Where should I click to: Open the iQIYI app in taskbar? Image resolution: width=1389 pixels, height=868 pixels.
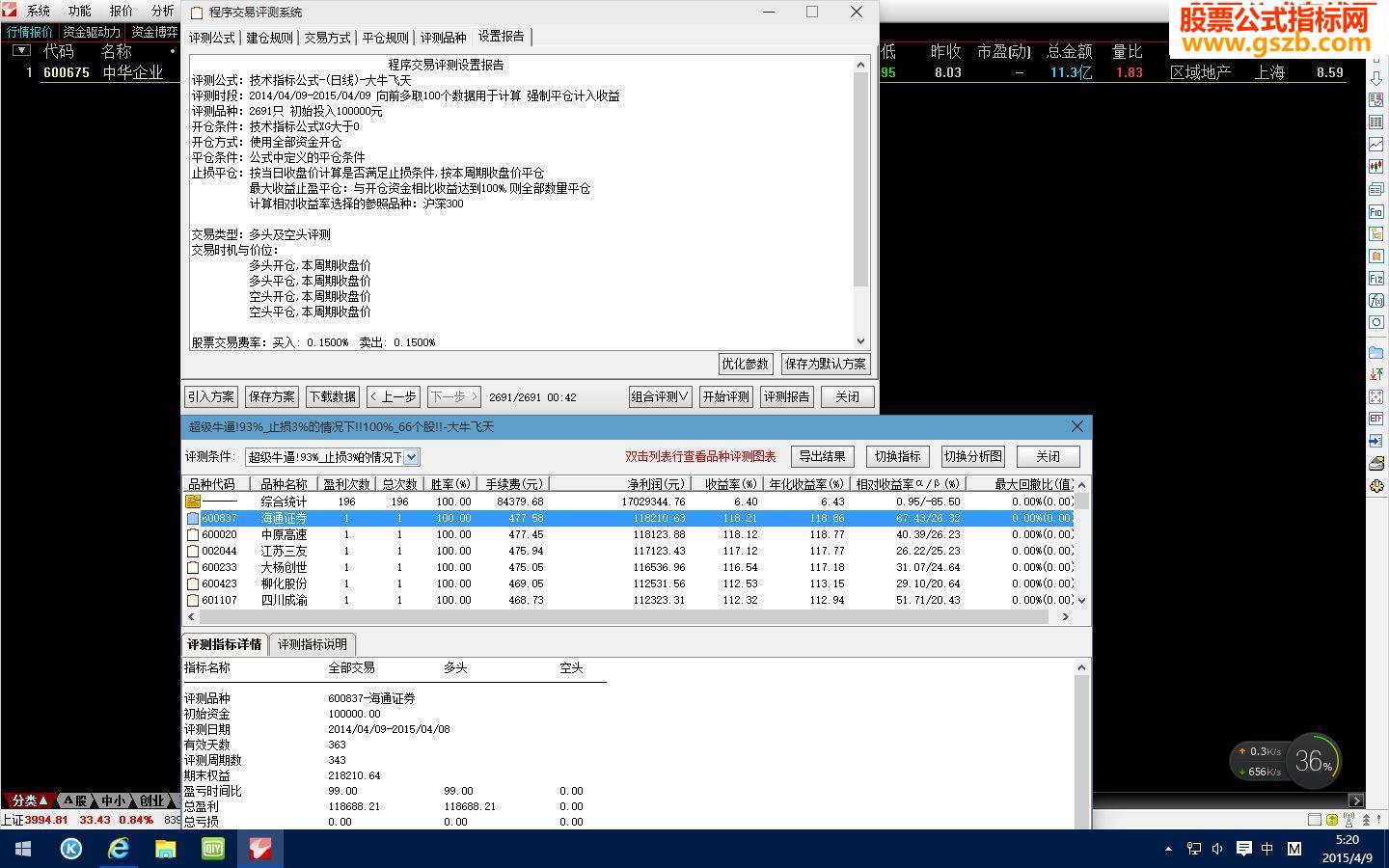[213, 849]
